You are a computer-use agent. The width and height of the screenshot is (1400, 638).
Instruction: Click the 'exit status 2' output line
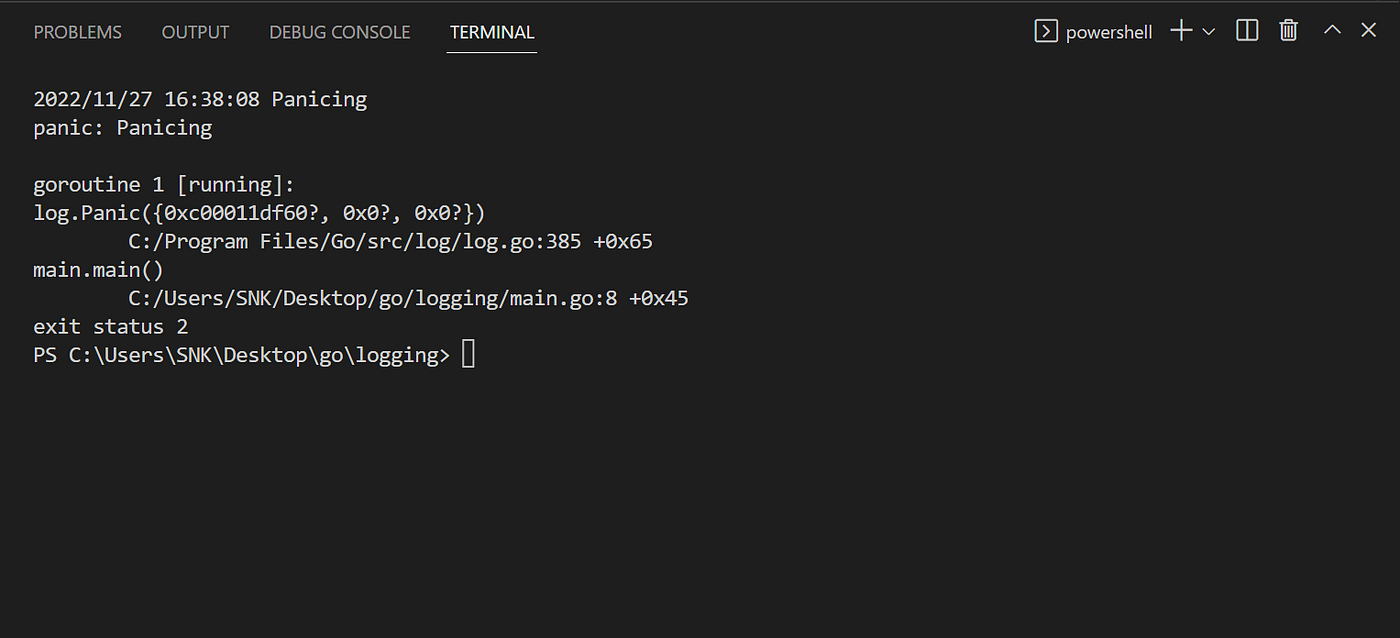111,327
